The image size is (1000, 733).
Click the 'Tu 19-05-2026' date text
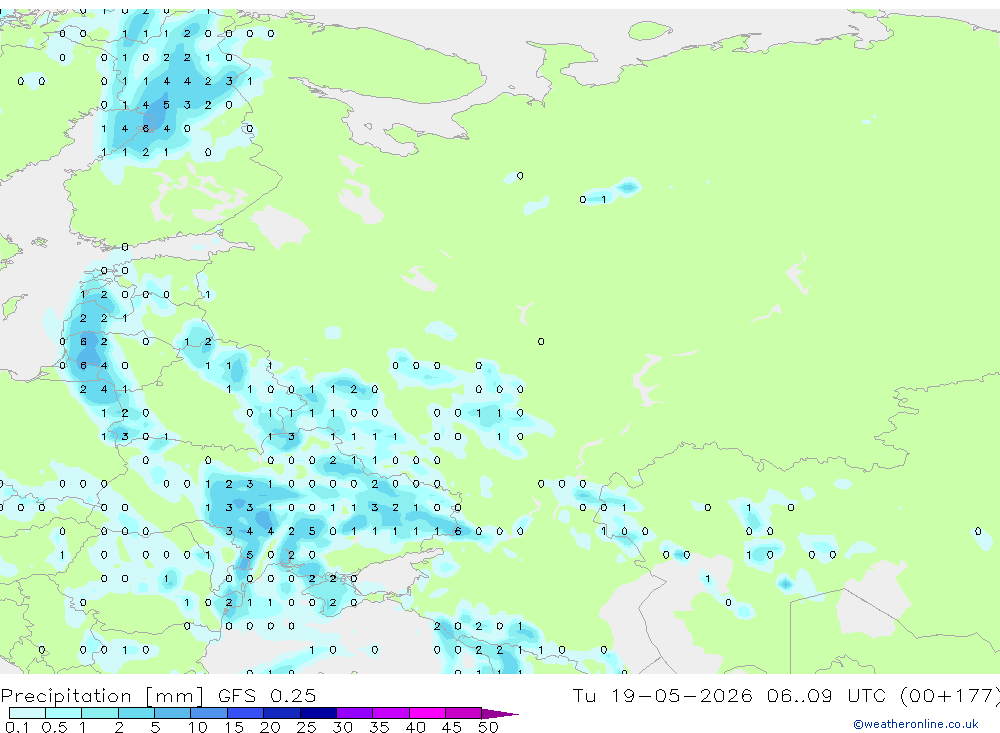663,695
